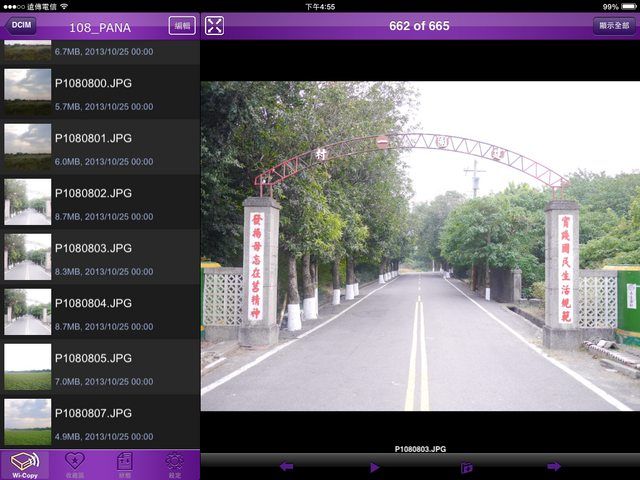Screen dimensions: 640x480
Task: Tap the fullscreen expand icon
Action: [x=214, y=26]
